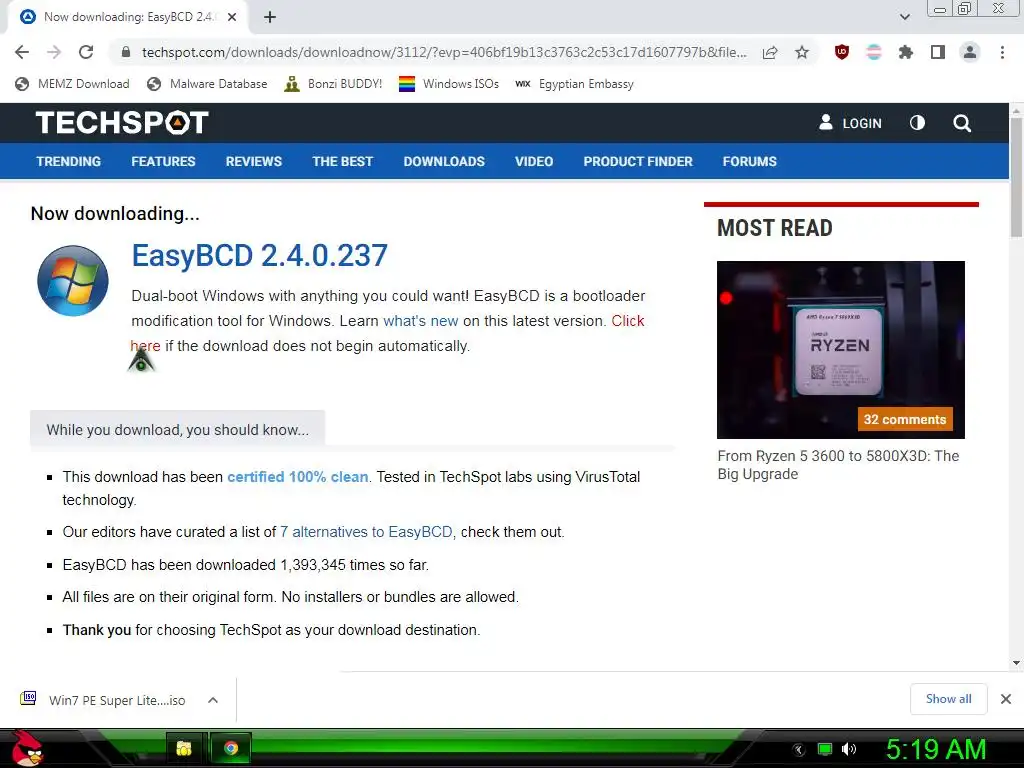Open the Extensions puzzle piece menu
The width and height of the screenshot is (1024, 768).
click(x=906, y=52)
